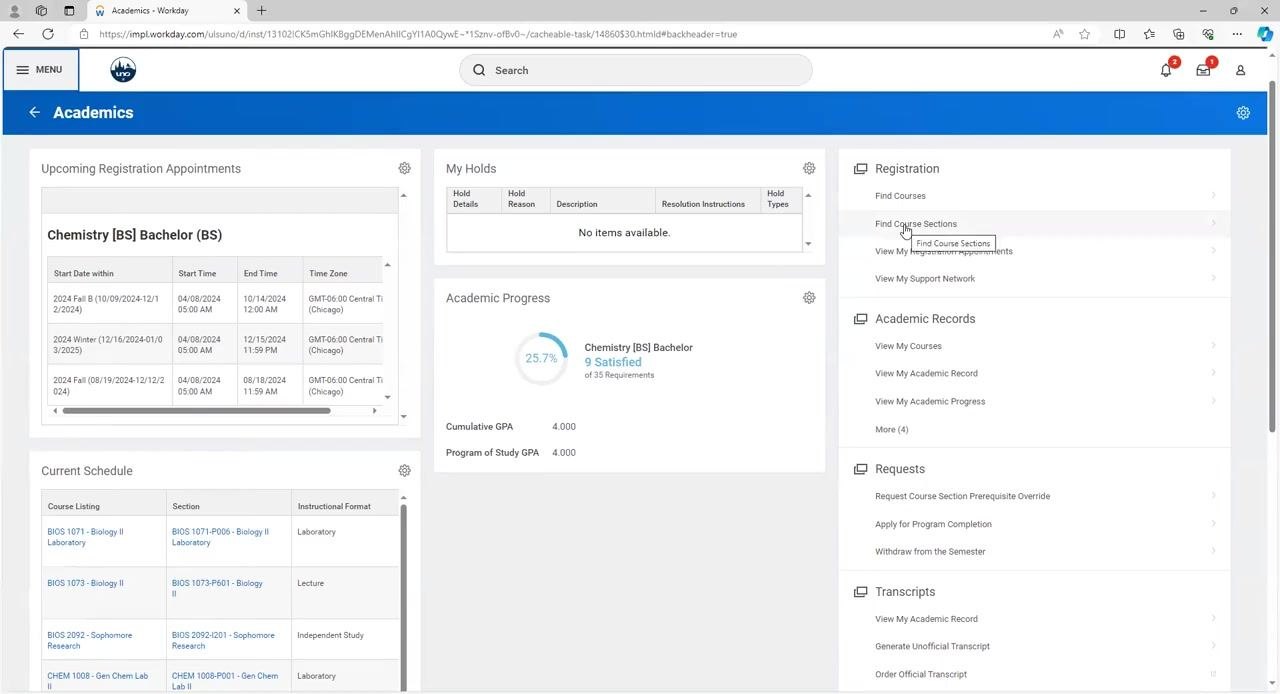1280x694 pixels.
Task: Open section CHEM 1008-P001 Gen Chem Lab II
Action: pos(225,681)
